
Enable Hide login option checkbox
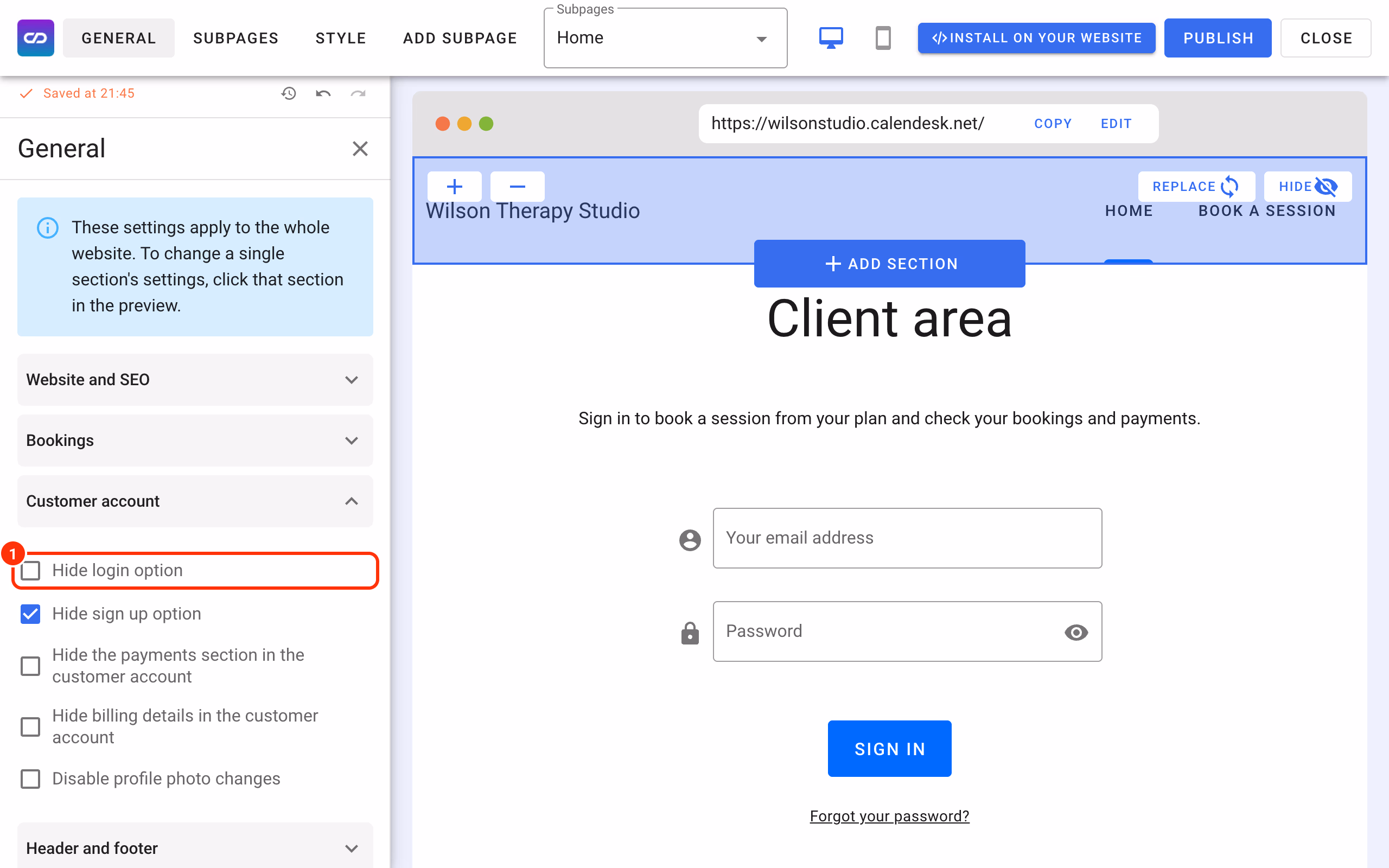[x=30, y=571]
